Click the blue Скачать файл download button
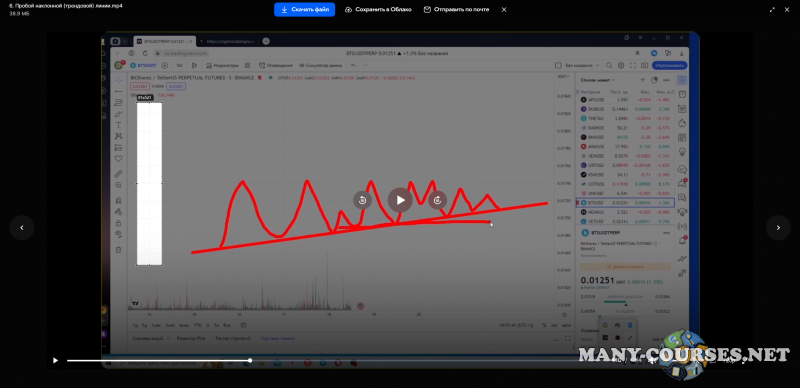The width and height of the screenshot is (800, 388). click(305, 10)
